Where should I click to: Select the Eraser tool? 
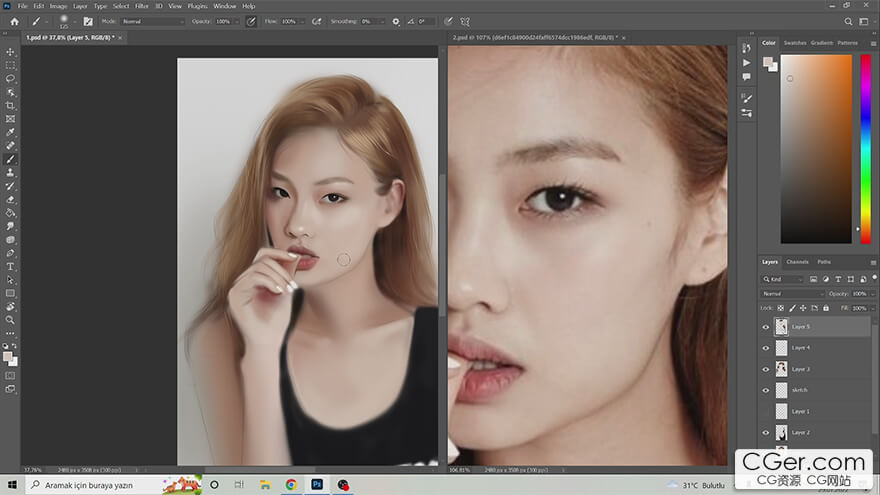(x=10, y=200)
